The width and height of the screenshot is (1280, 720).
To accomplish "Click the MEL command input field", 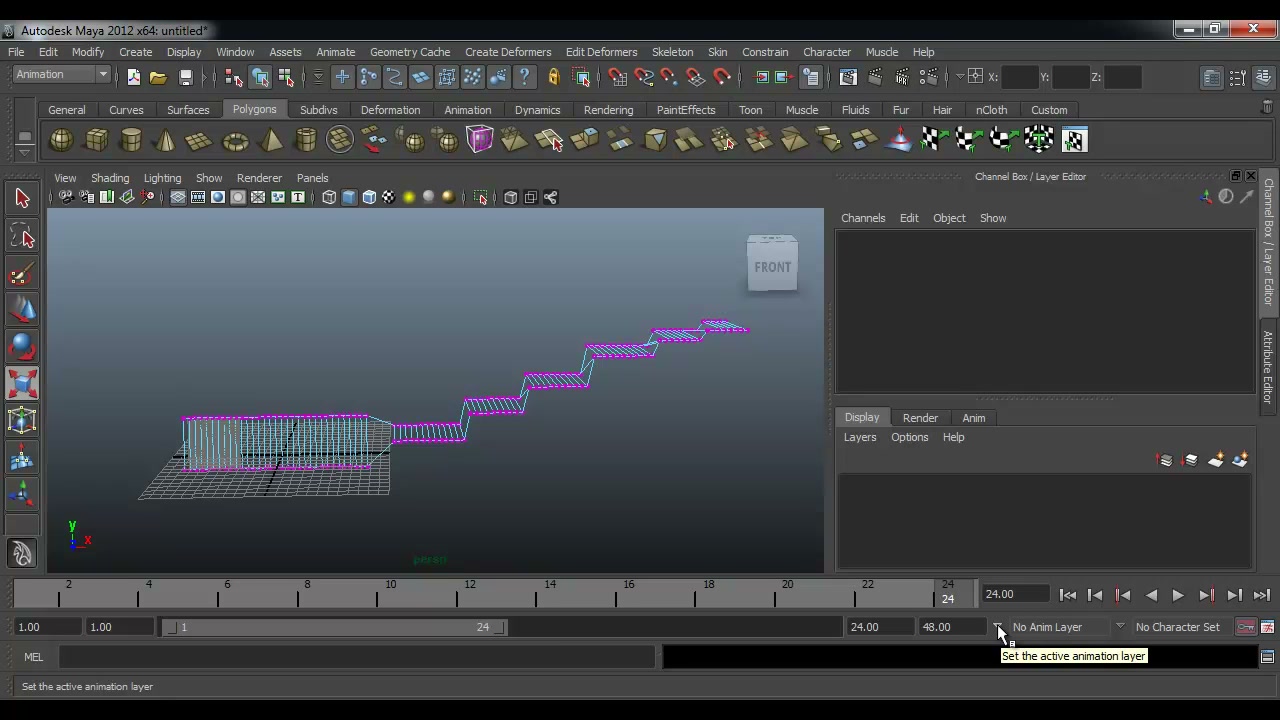I will (x=356, y=657).
